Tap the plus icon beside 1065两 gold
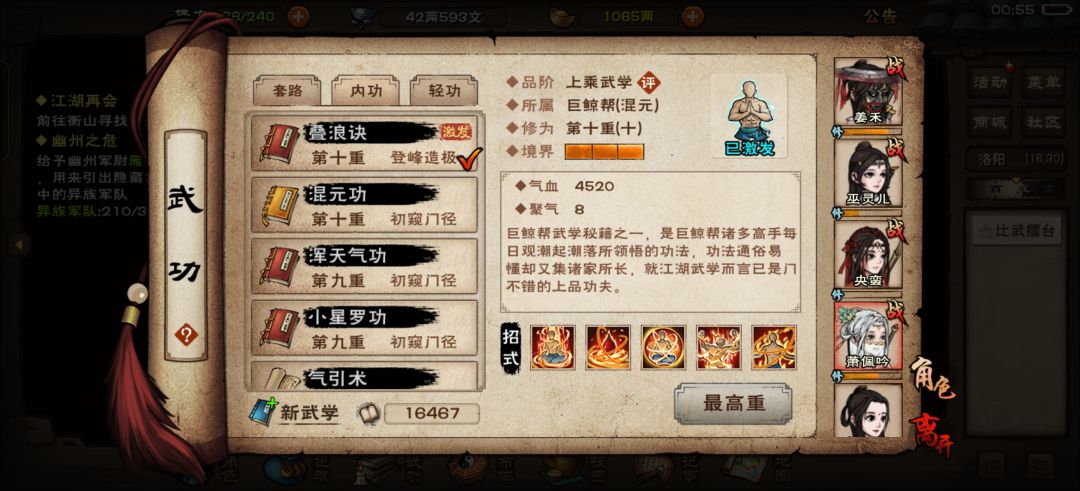1080x491 pixels. [692, 16]
